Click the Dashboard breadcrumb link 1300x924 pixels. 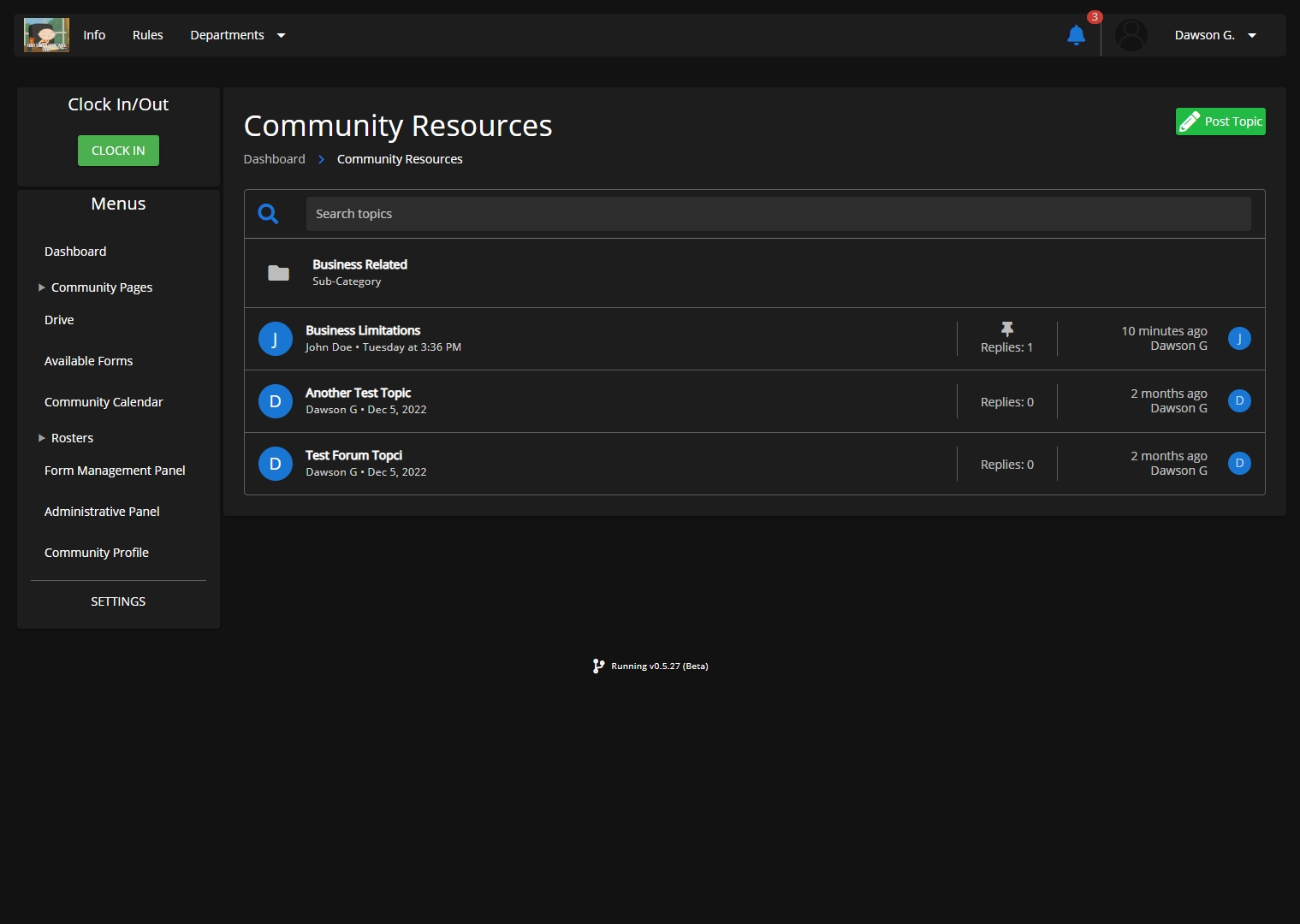274,159
